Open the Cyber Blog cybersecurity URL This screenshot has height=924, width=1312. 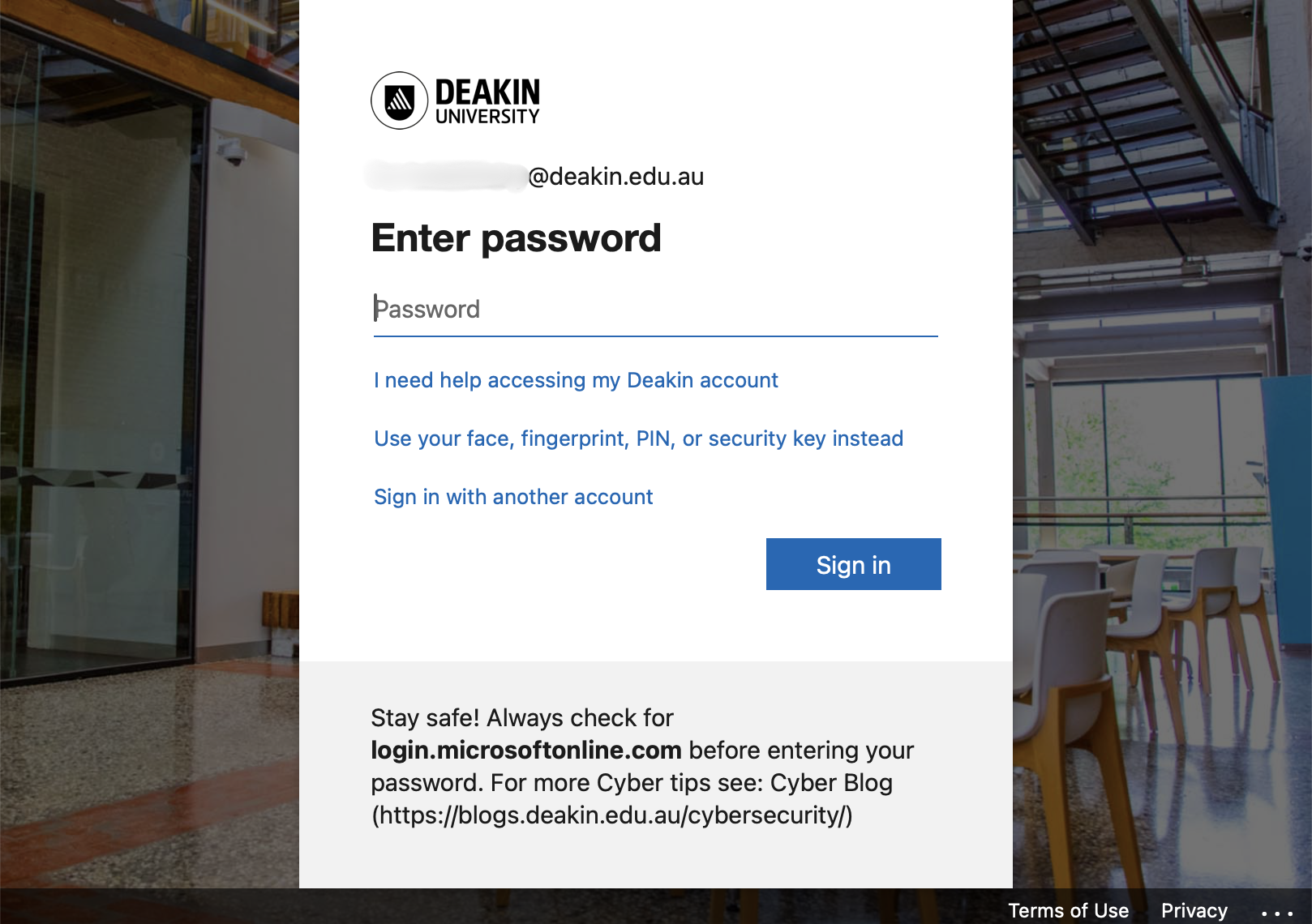611,815
